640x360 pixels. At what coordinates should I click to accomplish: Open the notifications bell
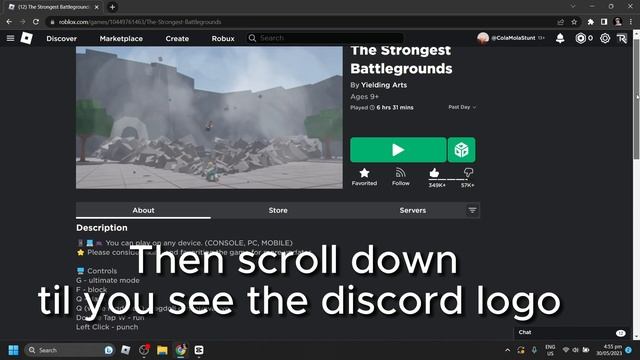pyautogui.click(x=560, y=38)
